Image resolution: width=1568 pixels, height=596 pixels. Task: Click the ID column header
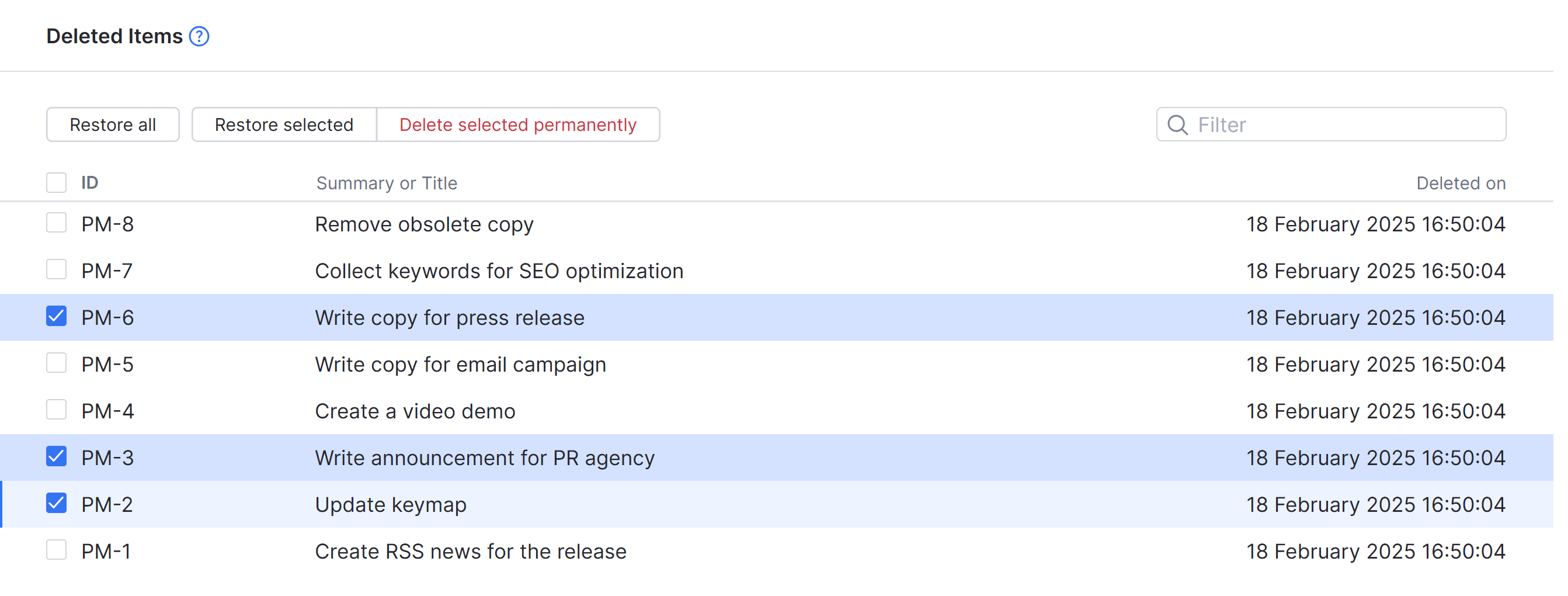click(x=90, y=183)
